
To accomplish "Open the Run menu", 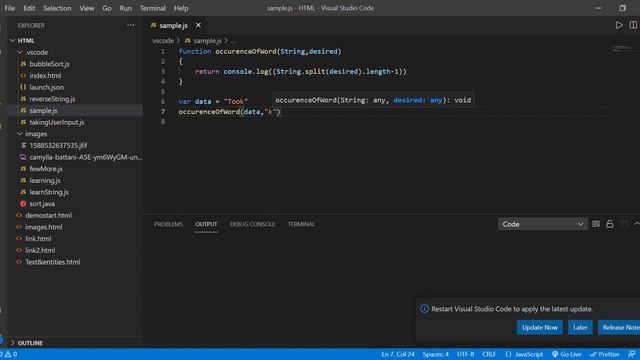I will (x=126, y=8).
